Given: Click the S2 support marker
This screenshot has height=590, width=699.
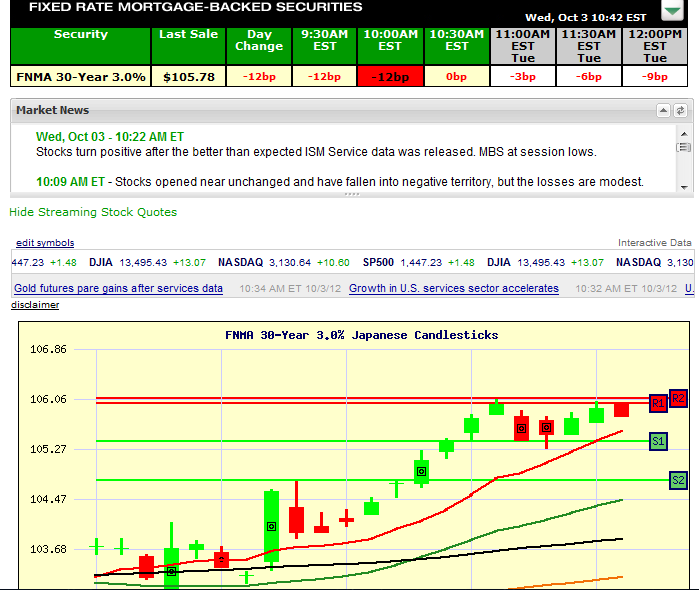Looking at the screenshot, I should 678,480.
